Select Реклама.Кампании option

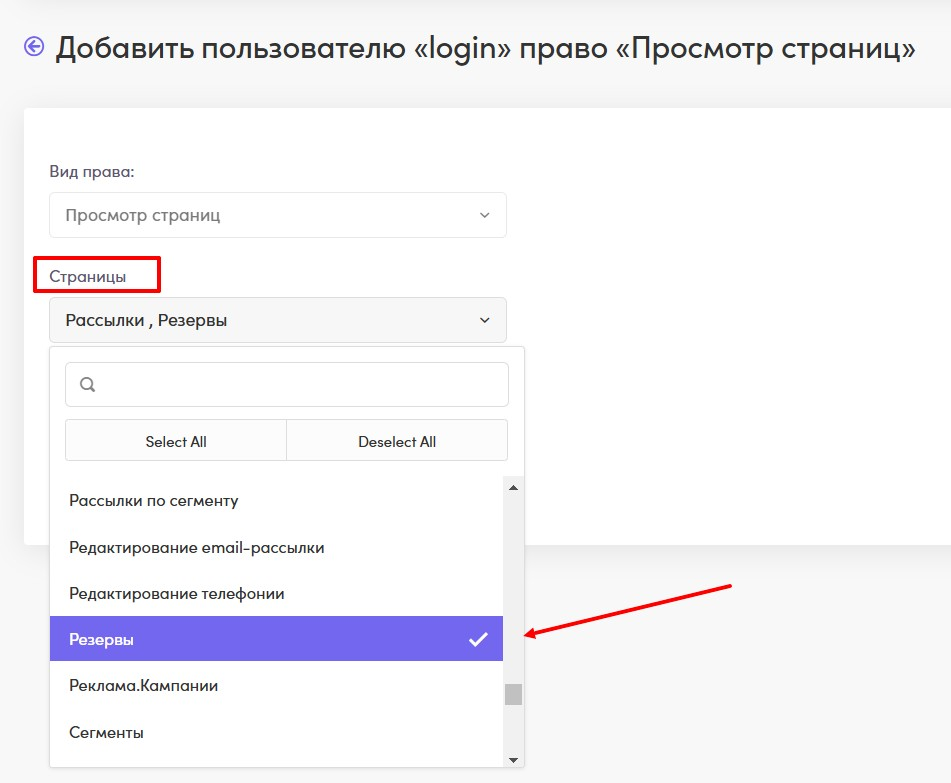(277, 686)
